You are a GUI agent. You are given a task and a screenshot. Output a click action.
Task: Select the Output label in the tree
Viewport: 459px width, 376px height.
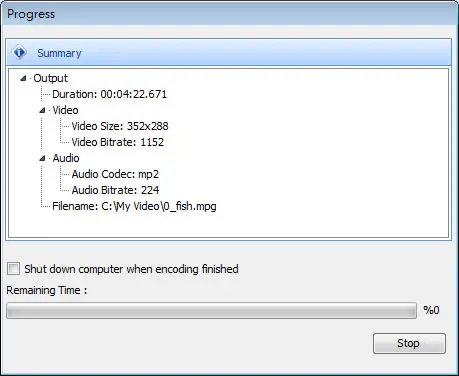click(x=51, y=78)
